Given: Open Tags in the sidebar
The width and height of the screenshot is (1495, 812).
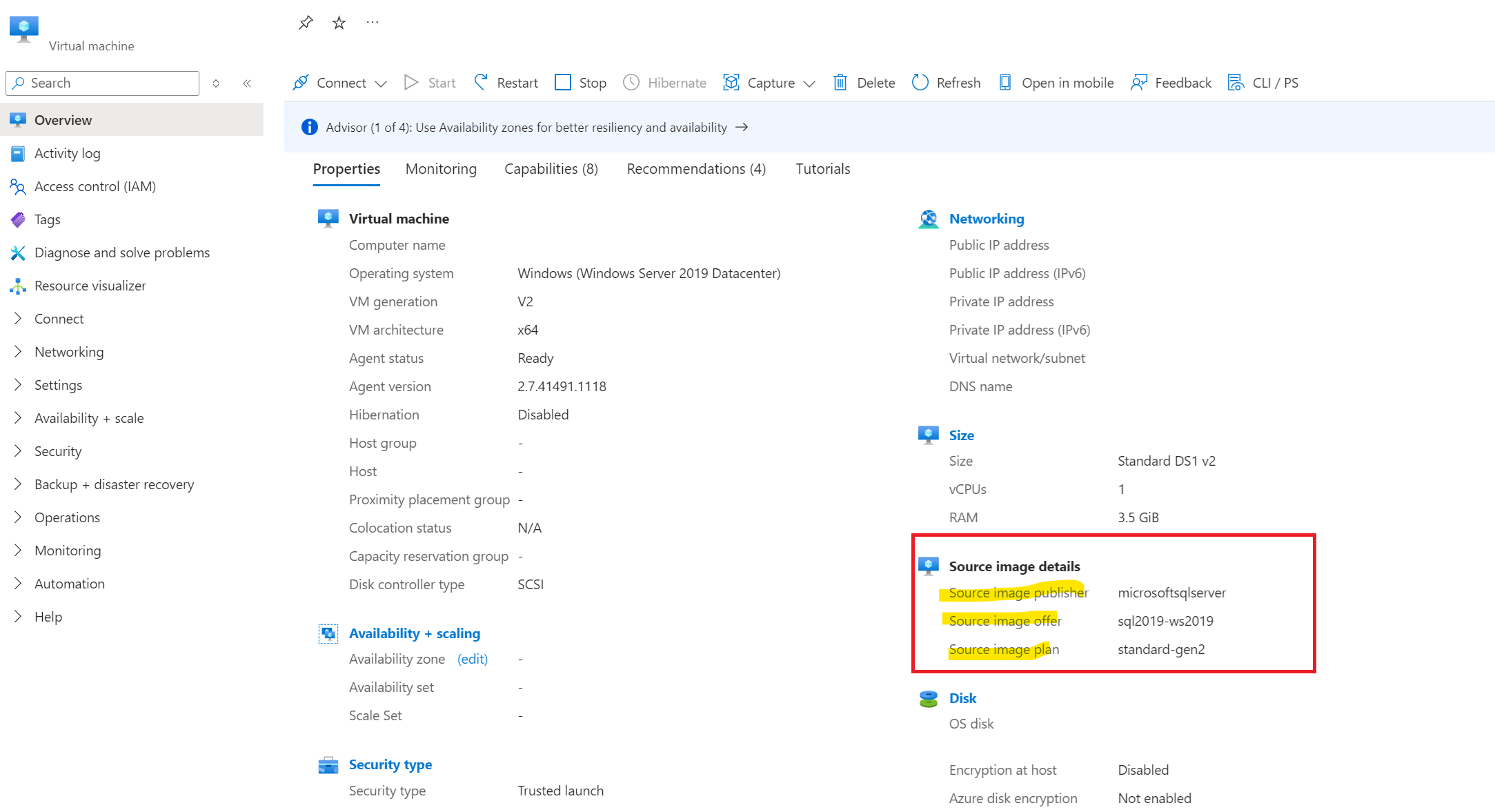Looking at the screenshot, I should coord(48,219).
